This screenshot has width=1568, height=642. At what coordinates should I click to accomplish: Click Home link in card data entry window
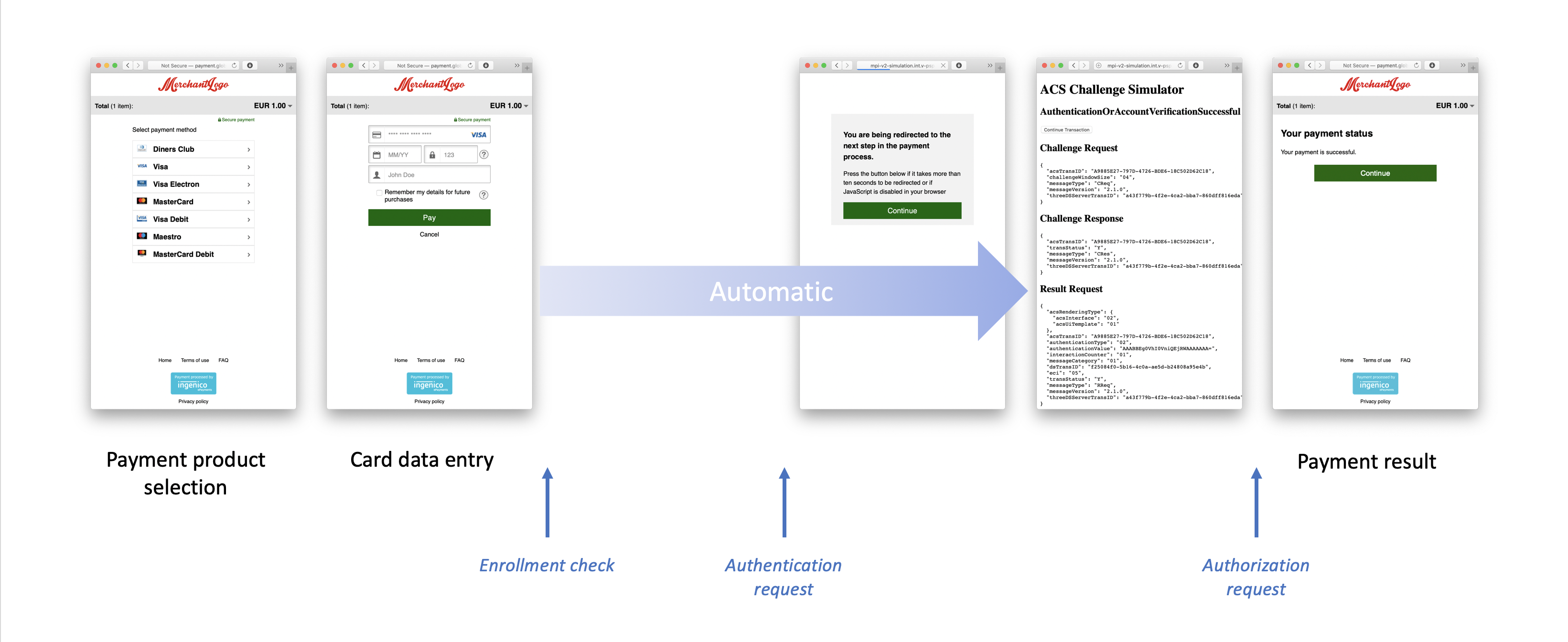(x=401, y=360)
